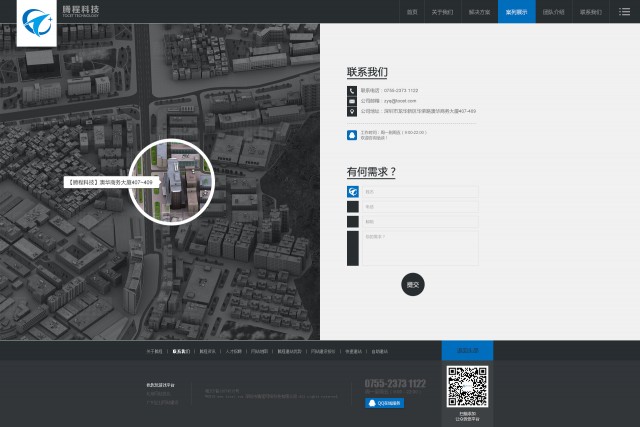Click the map pin address icon

(x=352, y=111)
